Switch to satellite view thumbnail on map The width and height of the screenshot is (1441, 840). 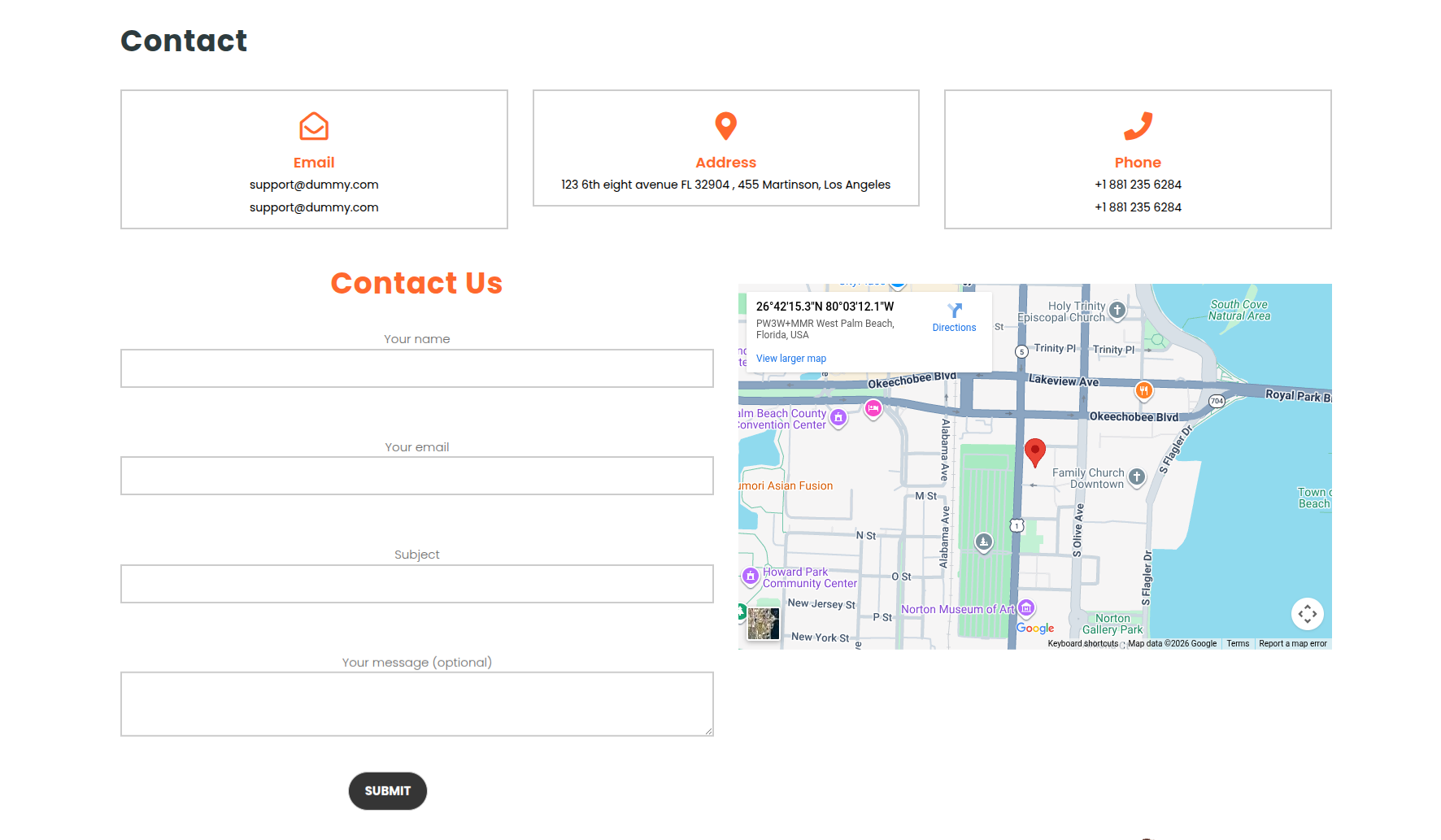click(764, 624)
